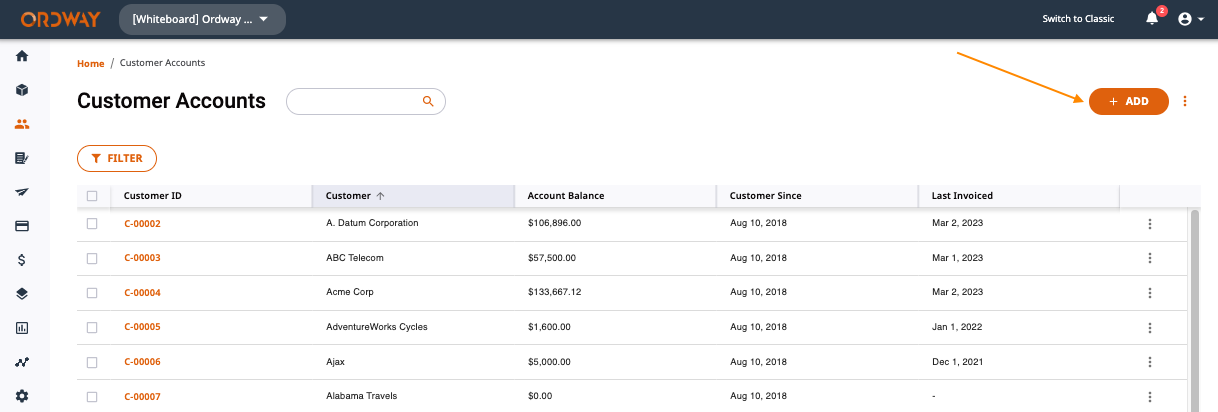The image size is (1218, 412).
Task: Open Settings gear icon in sidebar
Action: point(22,396)
